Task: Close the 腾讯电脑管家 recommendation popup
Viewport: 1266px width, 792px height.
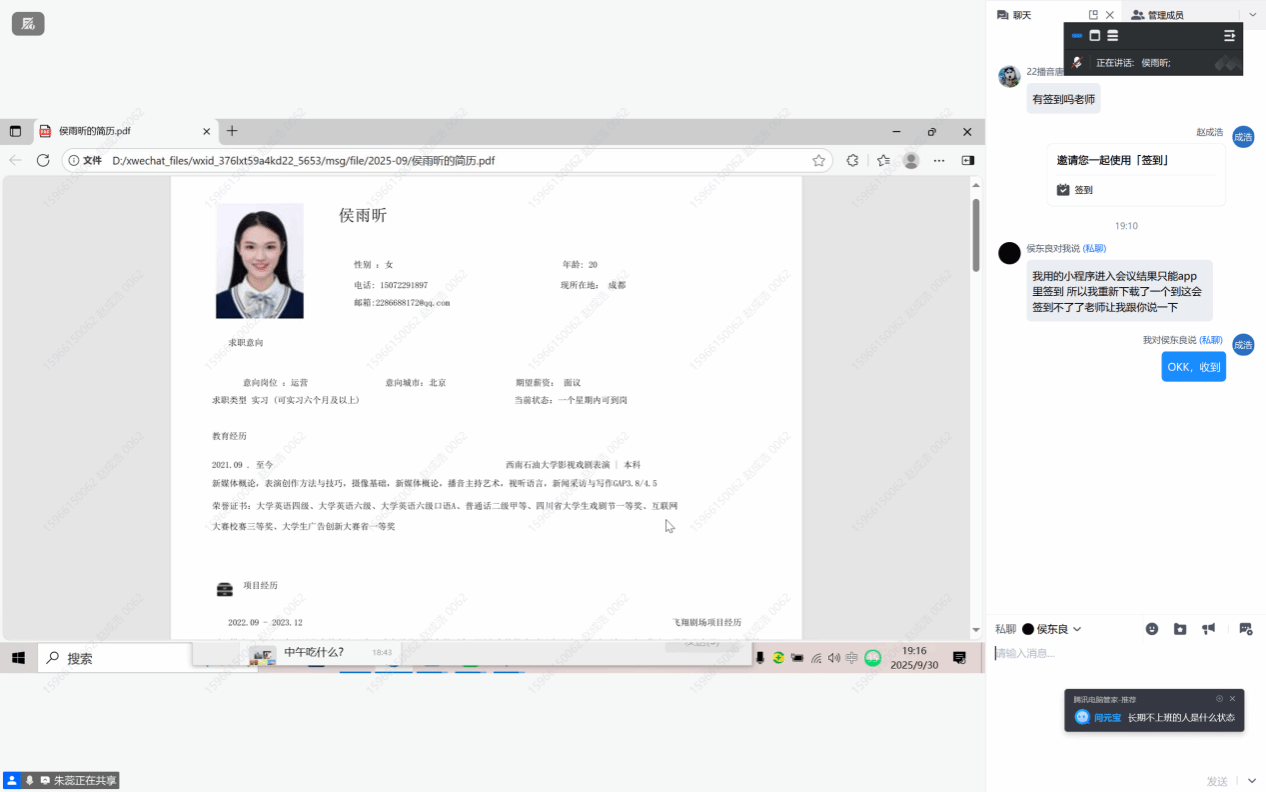Action: pyautogui.click(x=1232, y=699)
